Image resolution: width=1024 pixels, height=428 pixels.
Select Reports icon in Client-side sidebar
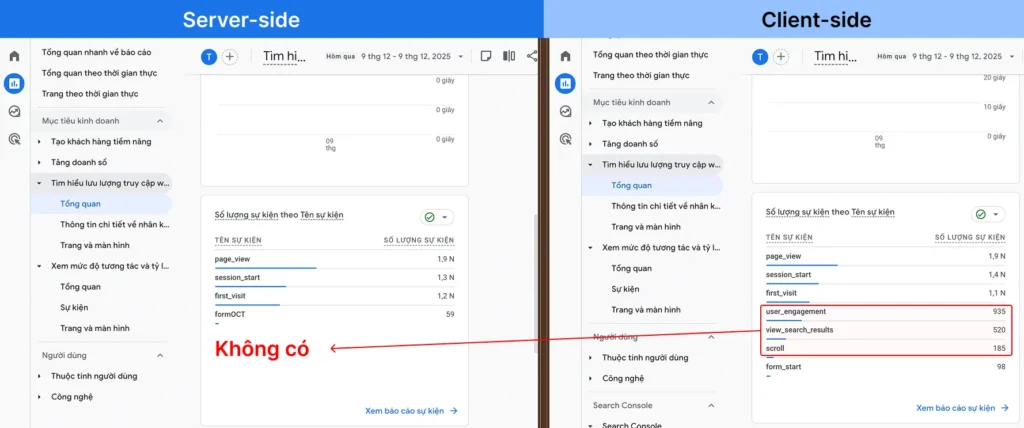[566, 84]
